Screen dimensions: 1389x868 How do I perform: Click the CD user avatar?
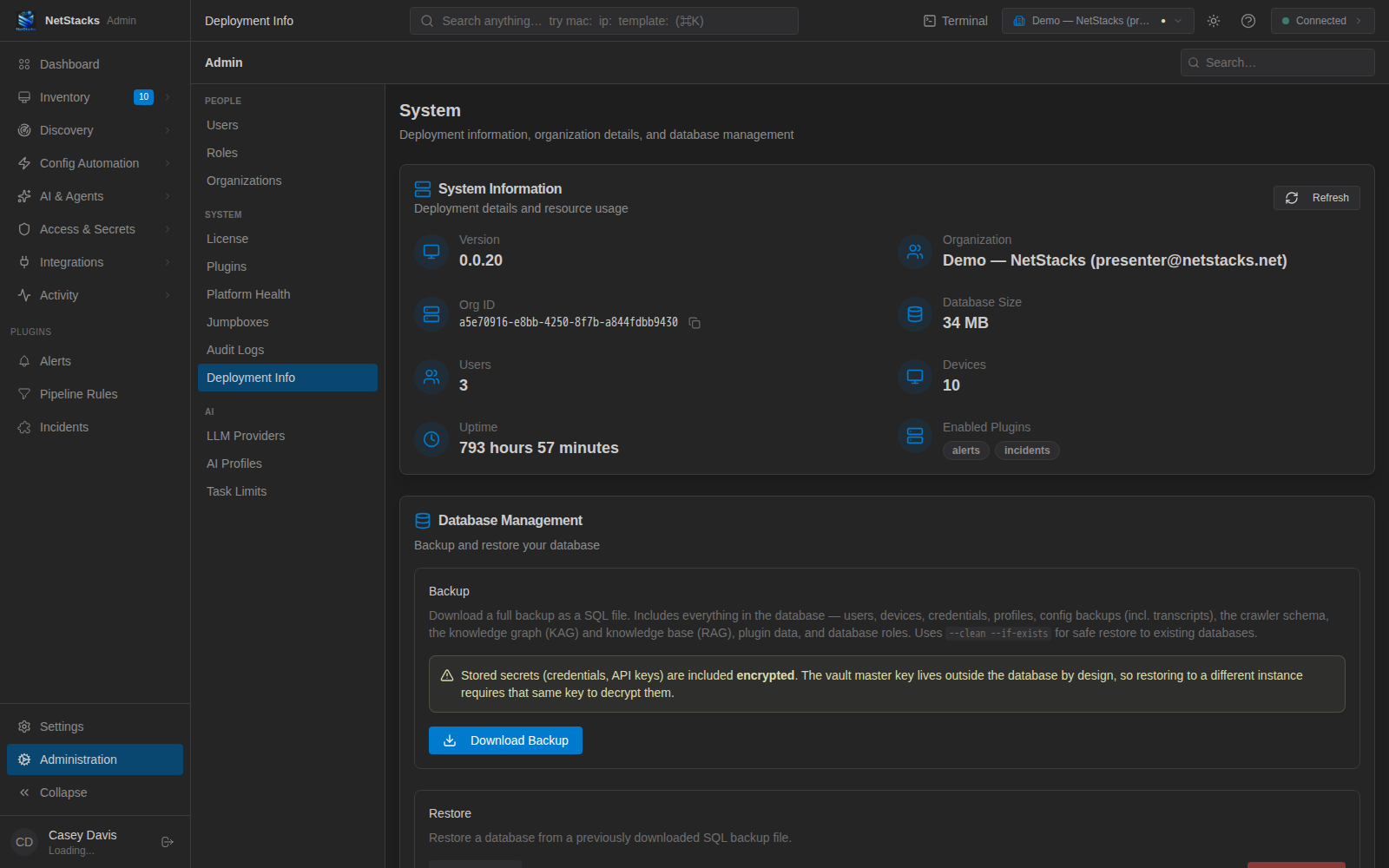pyautogui.click(x=24, y=842)
